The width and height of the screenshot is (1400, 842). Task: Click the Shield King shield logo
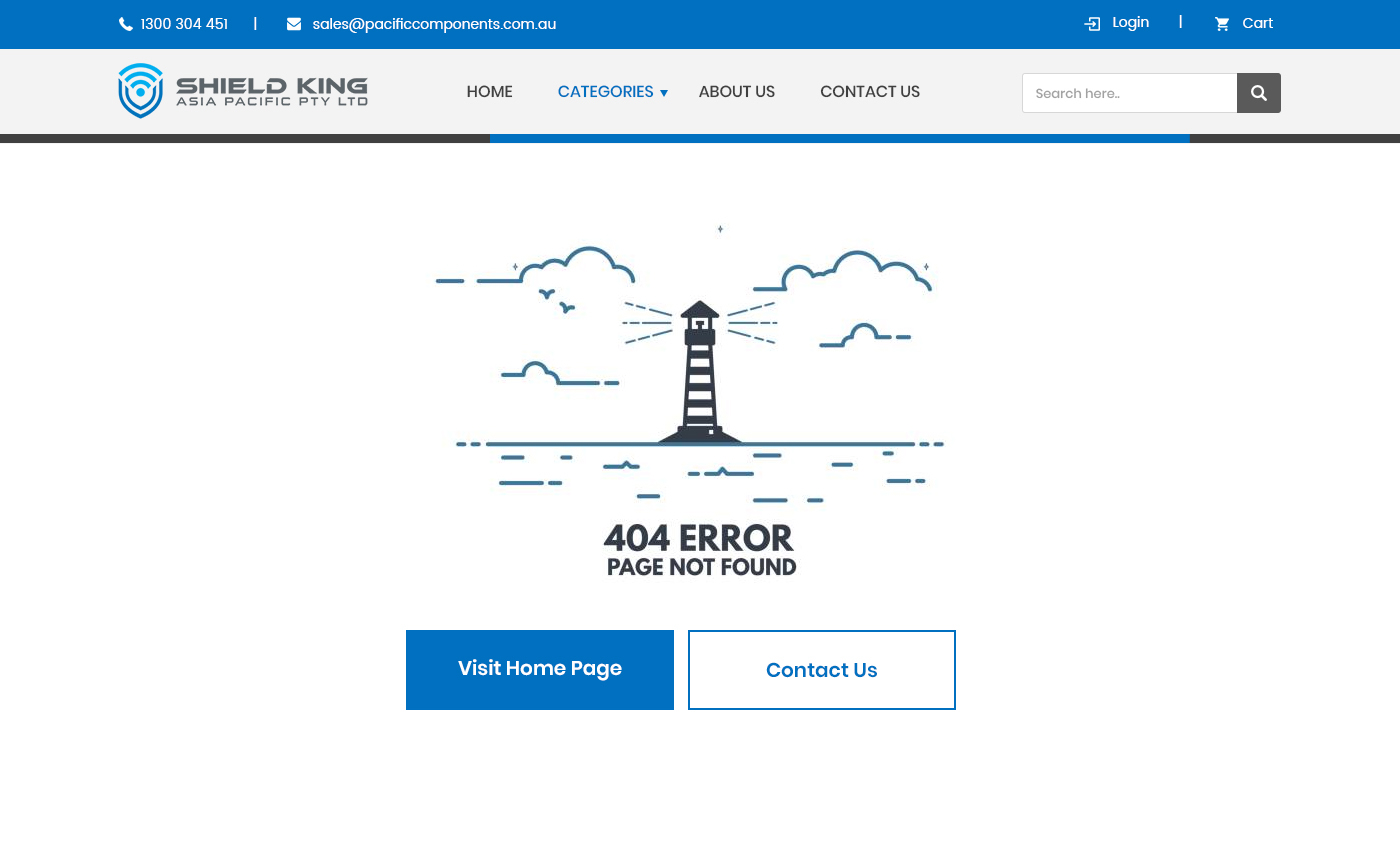(140, 91)
